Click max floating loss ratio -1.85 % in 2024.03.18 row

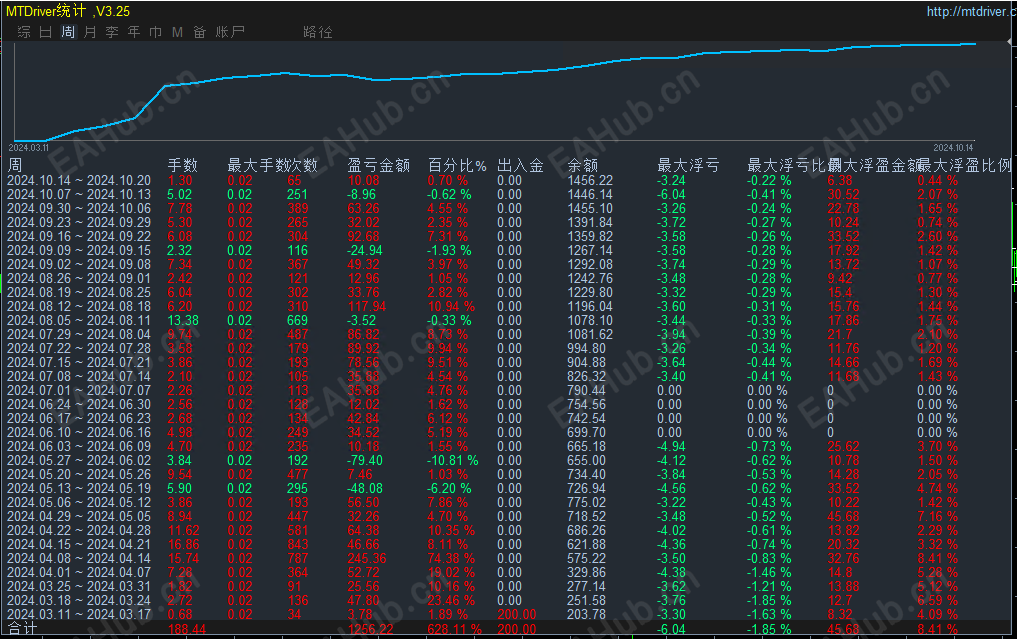pyautogui.click(x=769, y=600)
